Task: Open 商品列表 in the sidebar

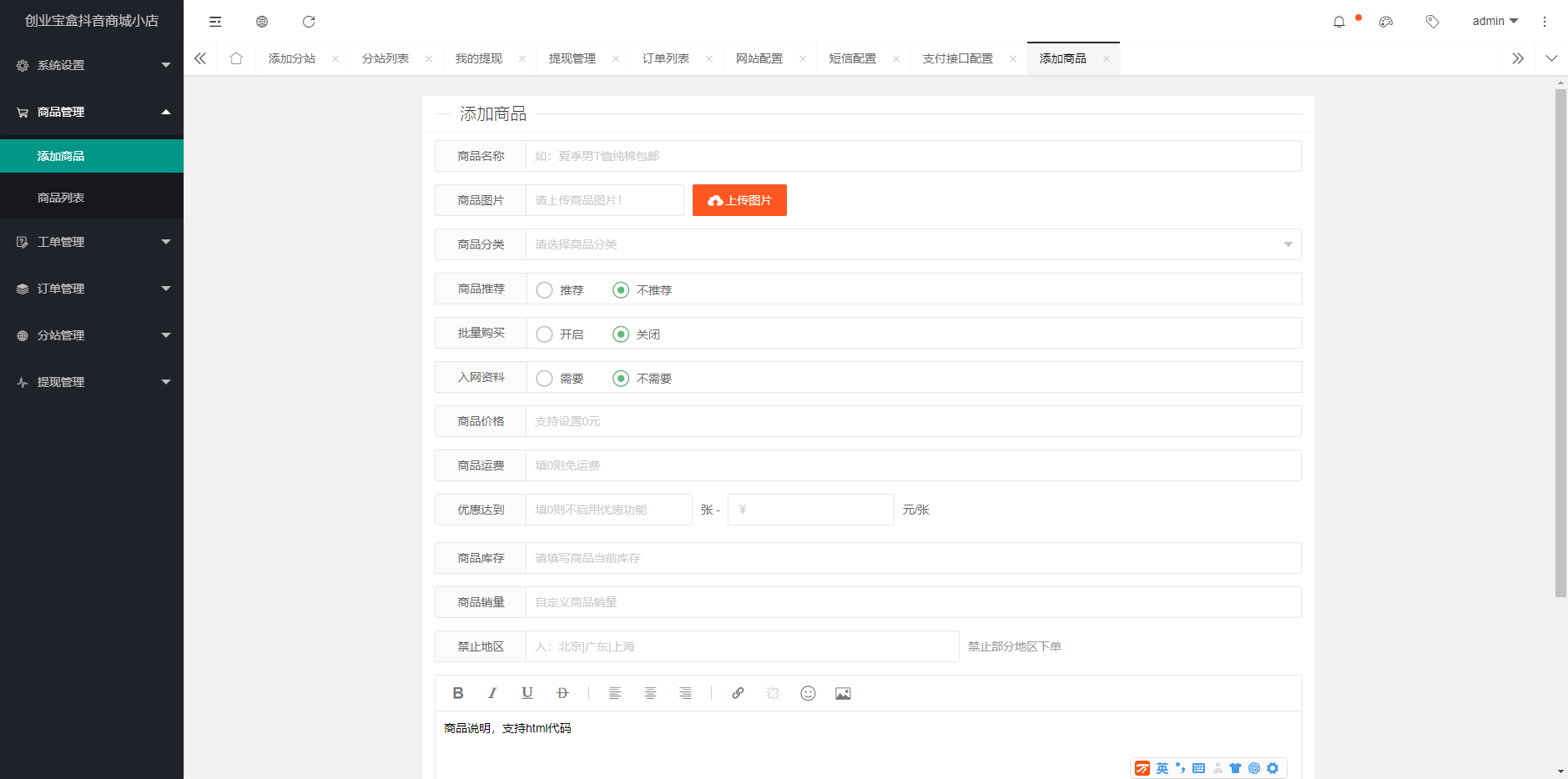Action: point(60,196)
